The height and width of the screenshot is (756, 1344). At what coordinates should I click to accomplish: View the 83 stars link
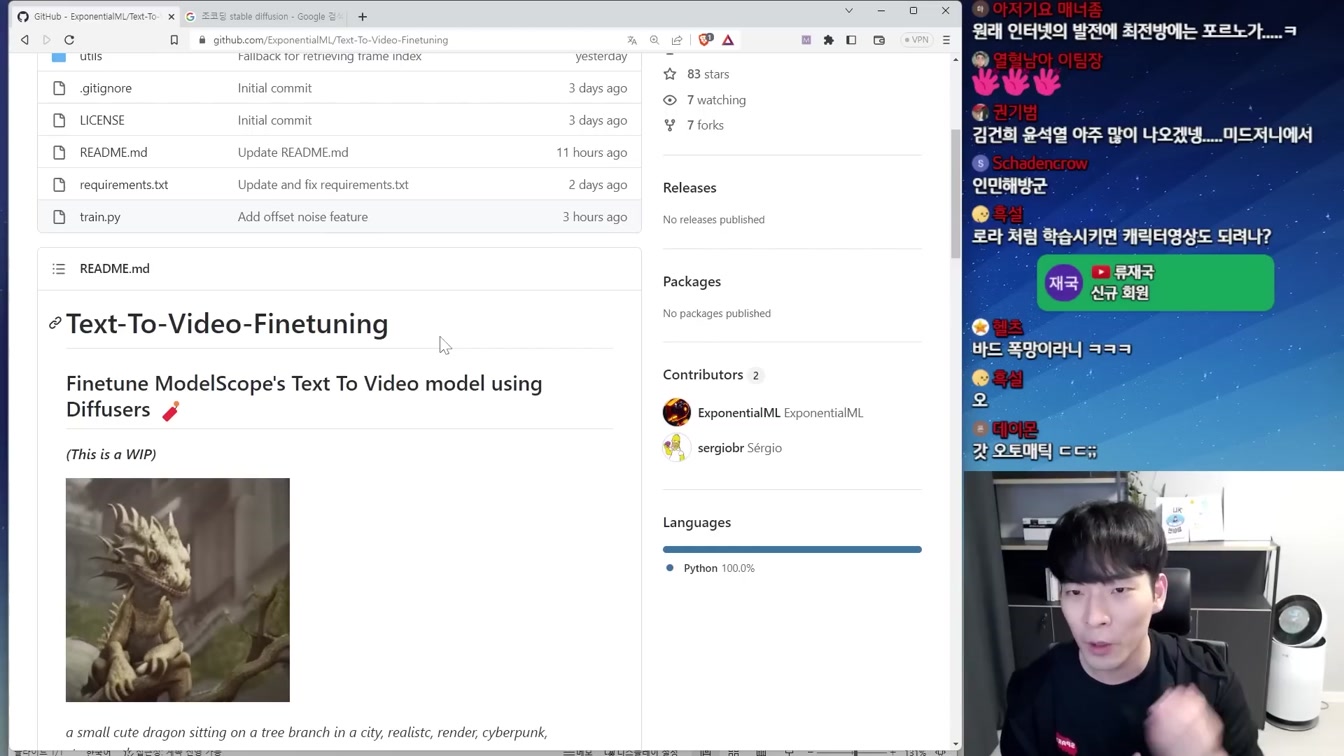click(708, 74)
